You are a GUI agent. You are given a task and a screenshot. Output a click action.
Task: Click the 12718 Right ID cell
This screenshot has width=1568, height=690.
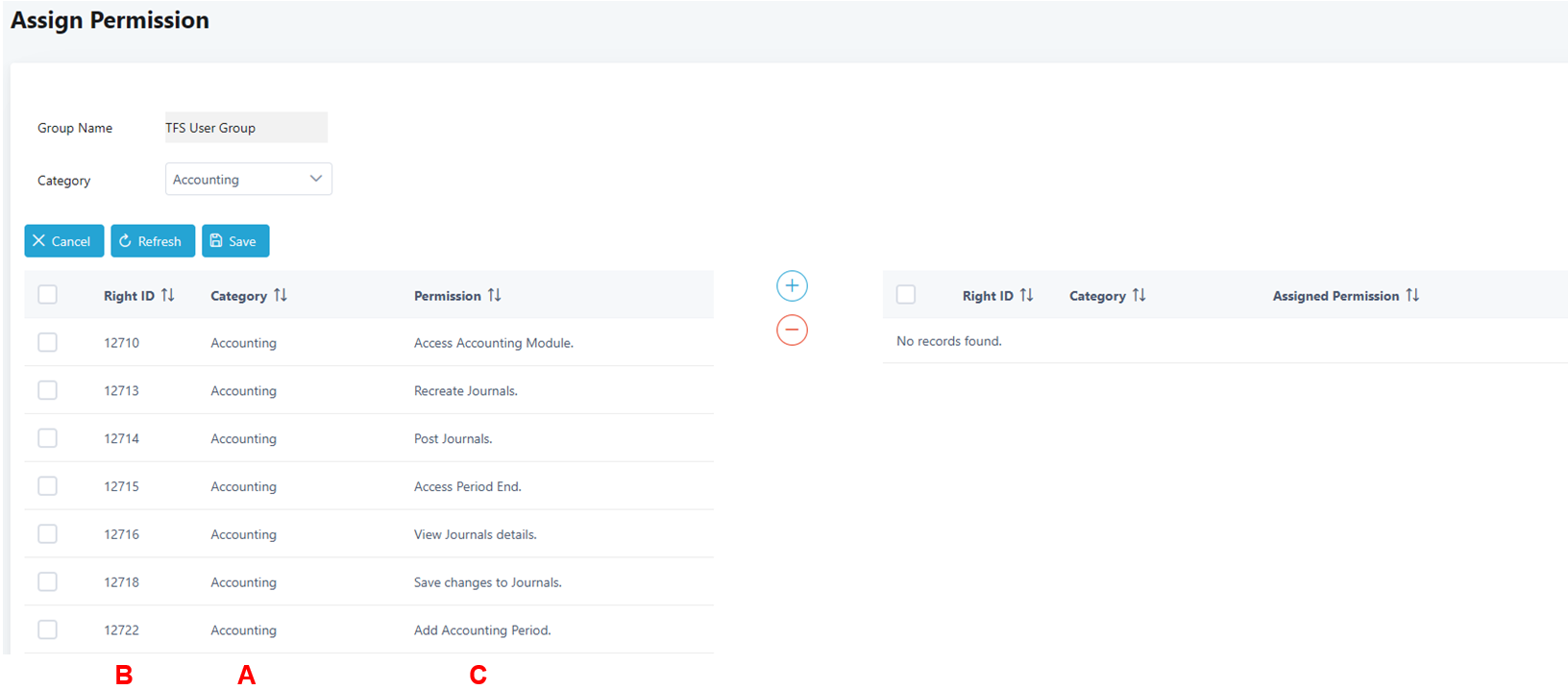(121, 583)
